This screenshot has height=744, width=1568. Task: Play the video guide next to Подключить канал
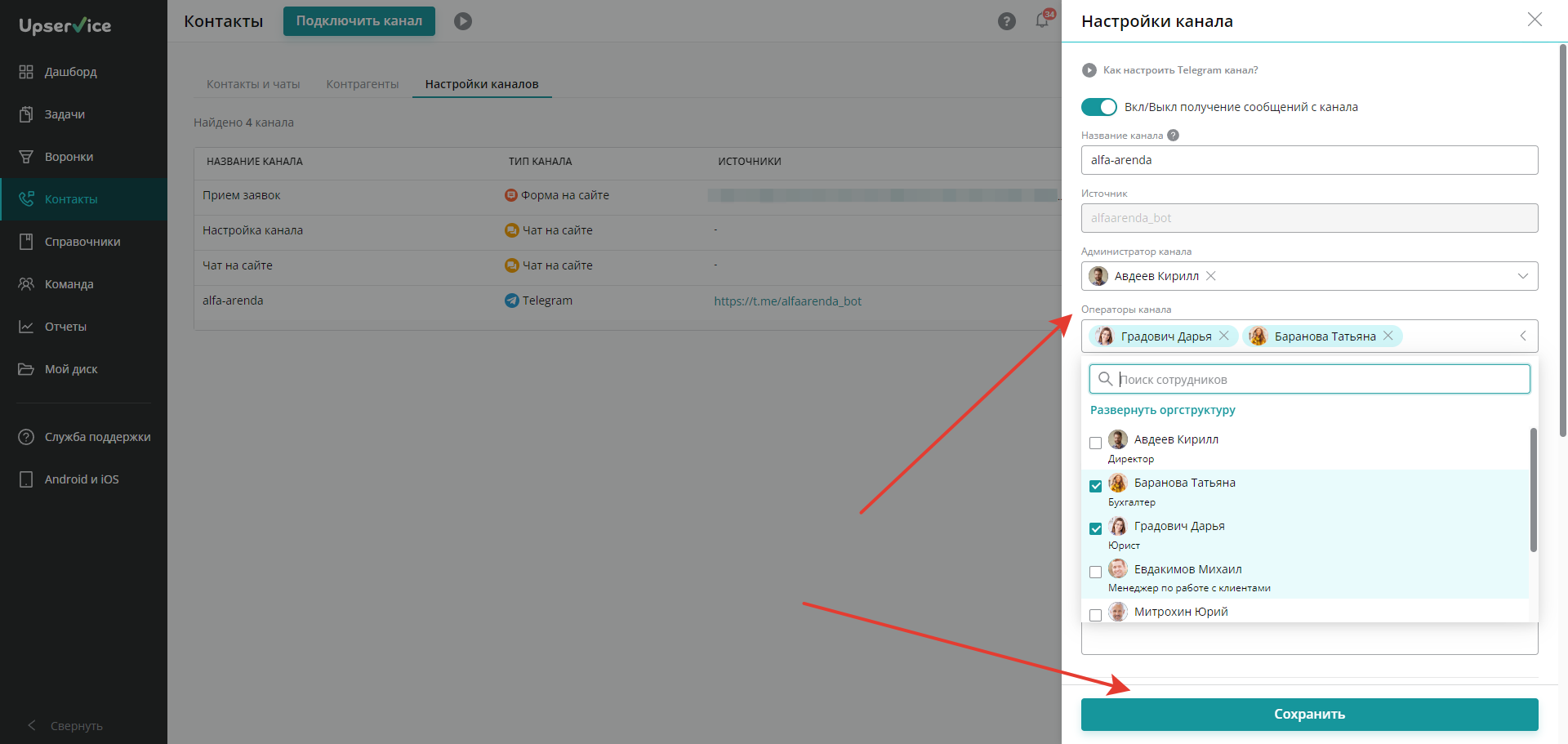pyautogui.click(x=463, y=21)
